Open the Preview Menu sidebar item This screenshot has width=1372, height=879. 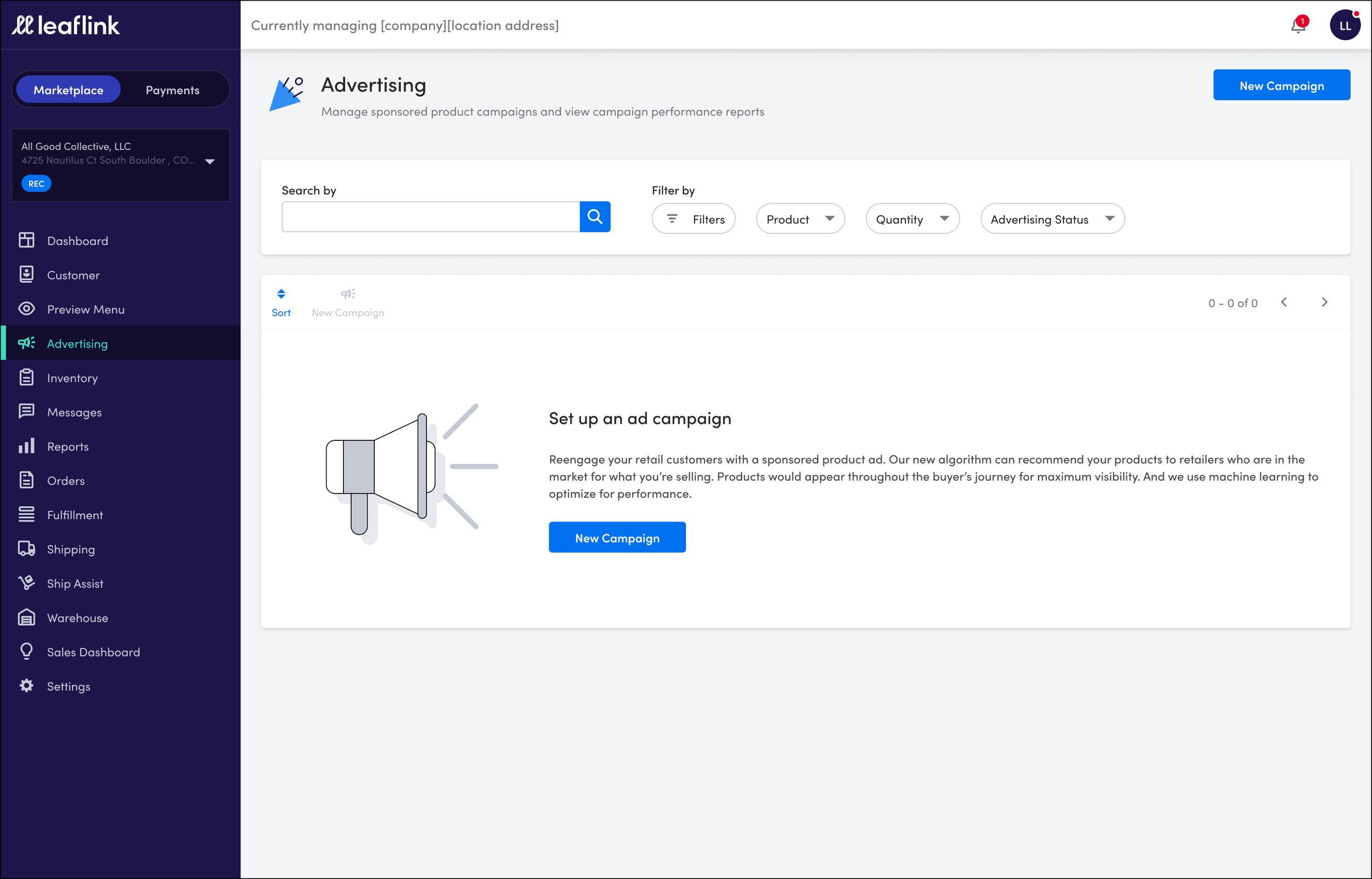[x=86, y=309]
